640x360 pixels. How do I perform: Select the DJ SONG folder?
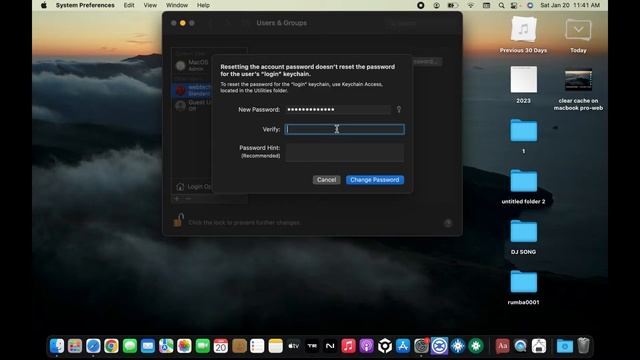click(x=524, y=237)
